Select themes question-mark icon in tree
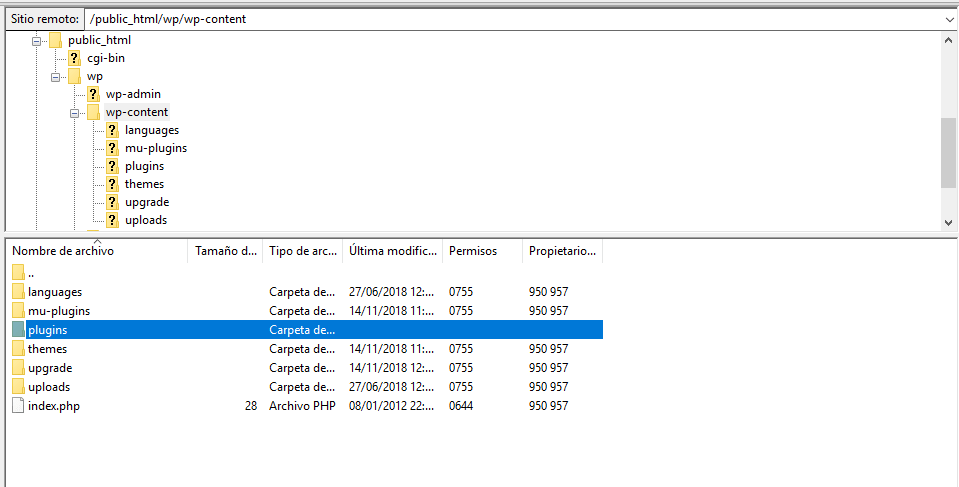 click(x=113, y=184)
